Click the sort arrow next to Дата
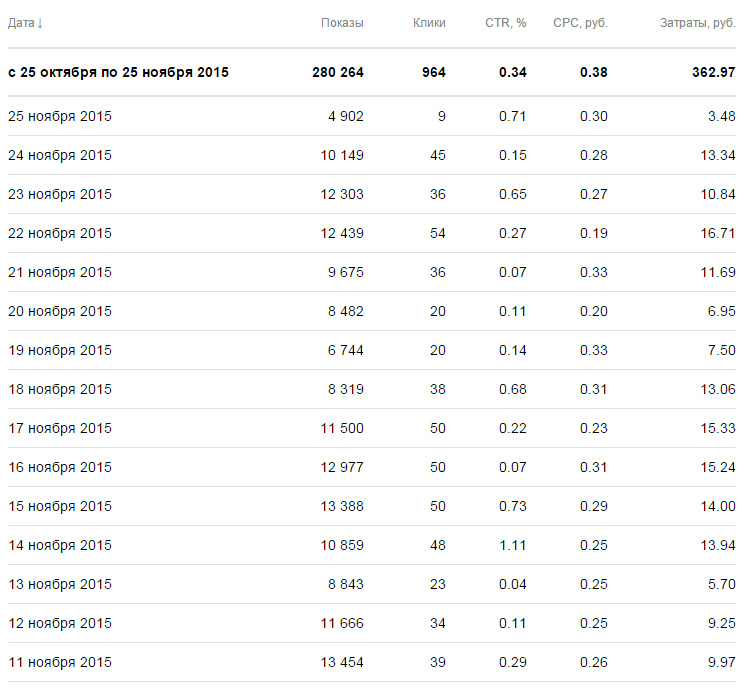 pos(40,23)
